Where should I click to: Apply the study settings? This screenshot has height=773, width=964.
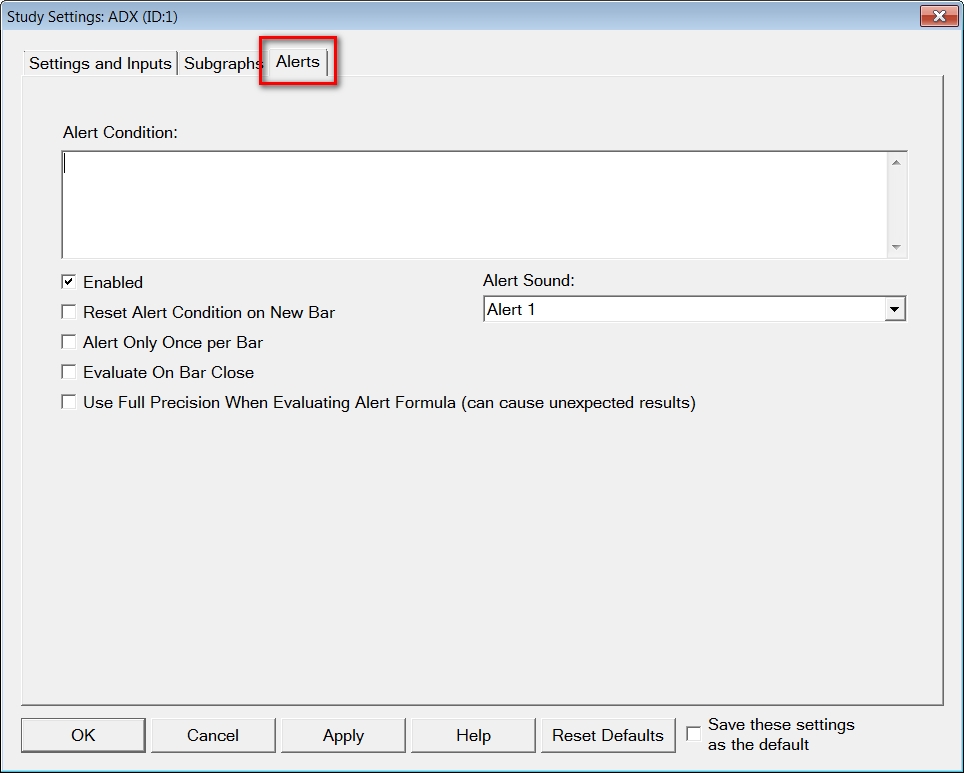tap(343, 735)
